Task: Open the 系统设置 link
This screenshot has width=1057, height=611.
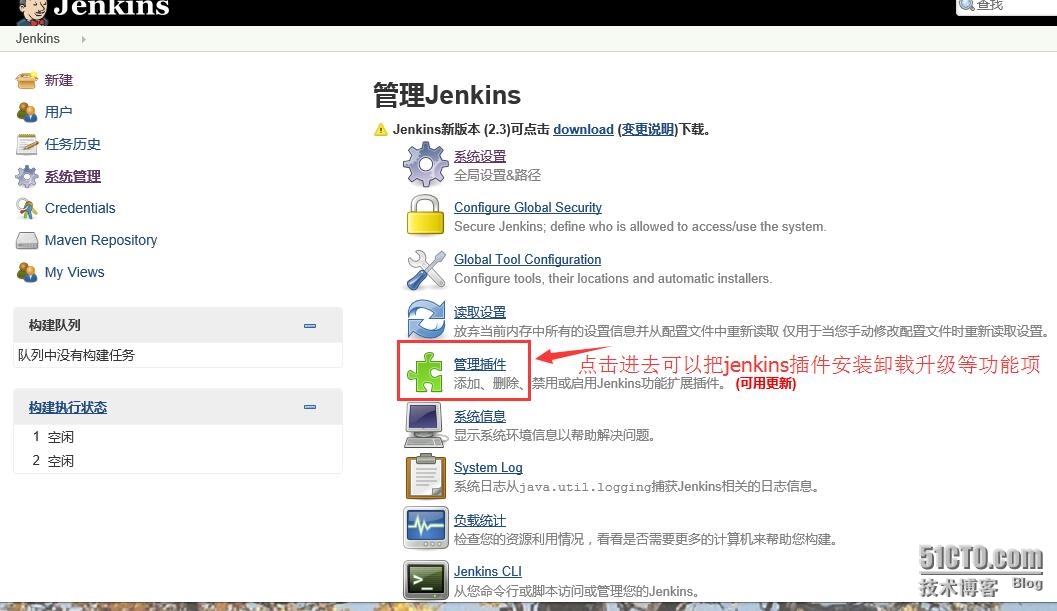Action: [x=480, y=156]
